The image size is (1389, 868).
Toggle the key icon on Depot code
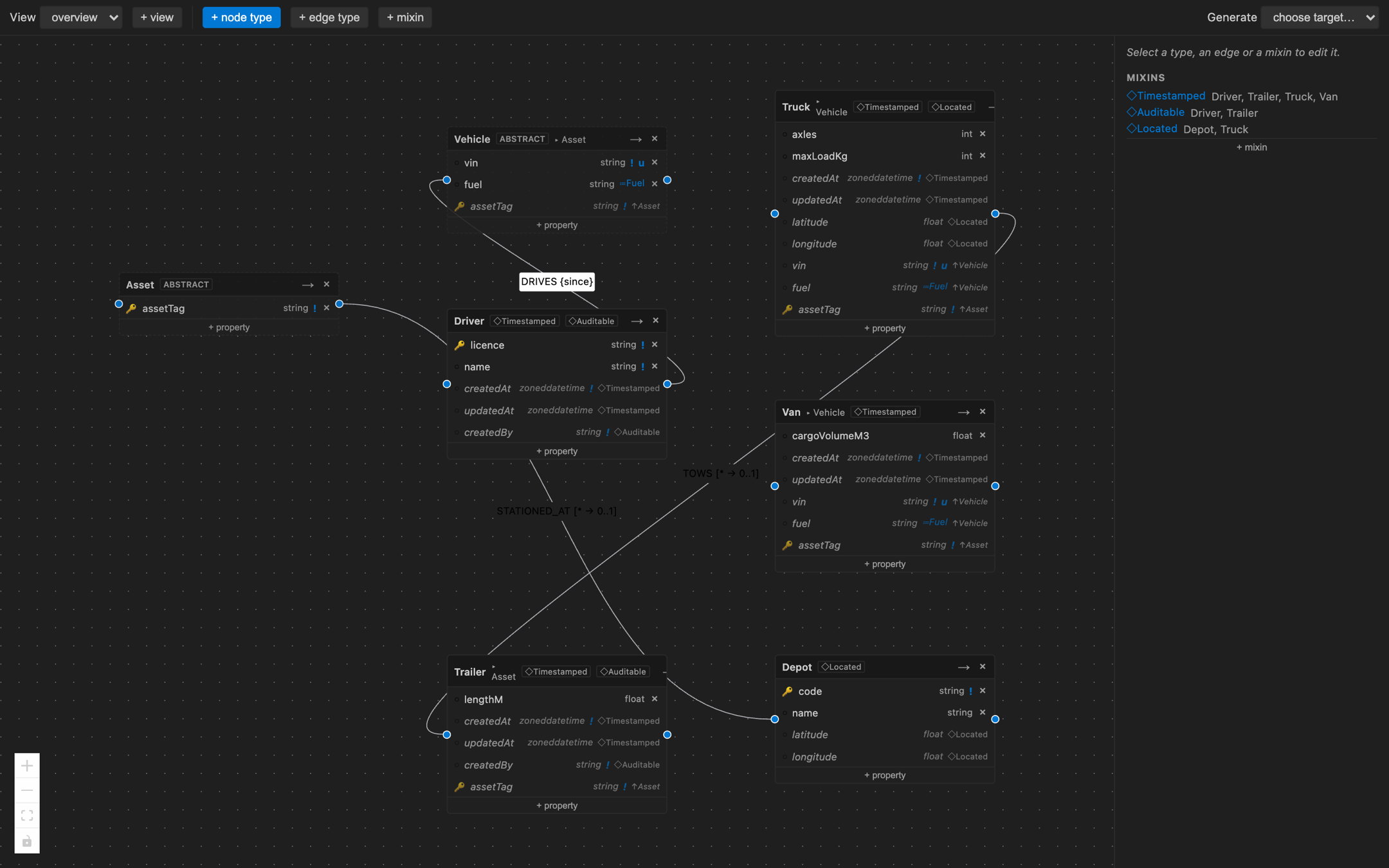[787, 691]
